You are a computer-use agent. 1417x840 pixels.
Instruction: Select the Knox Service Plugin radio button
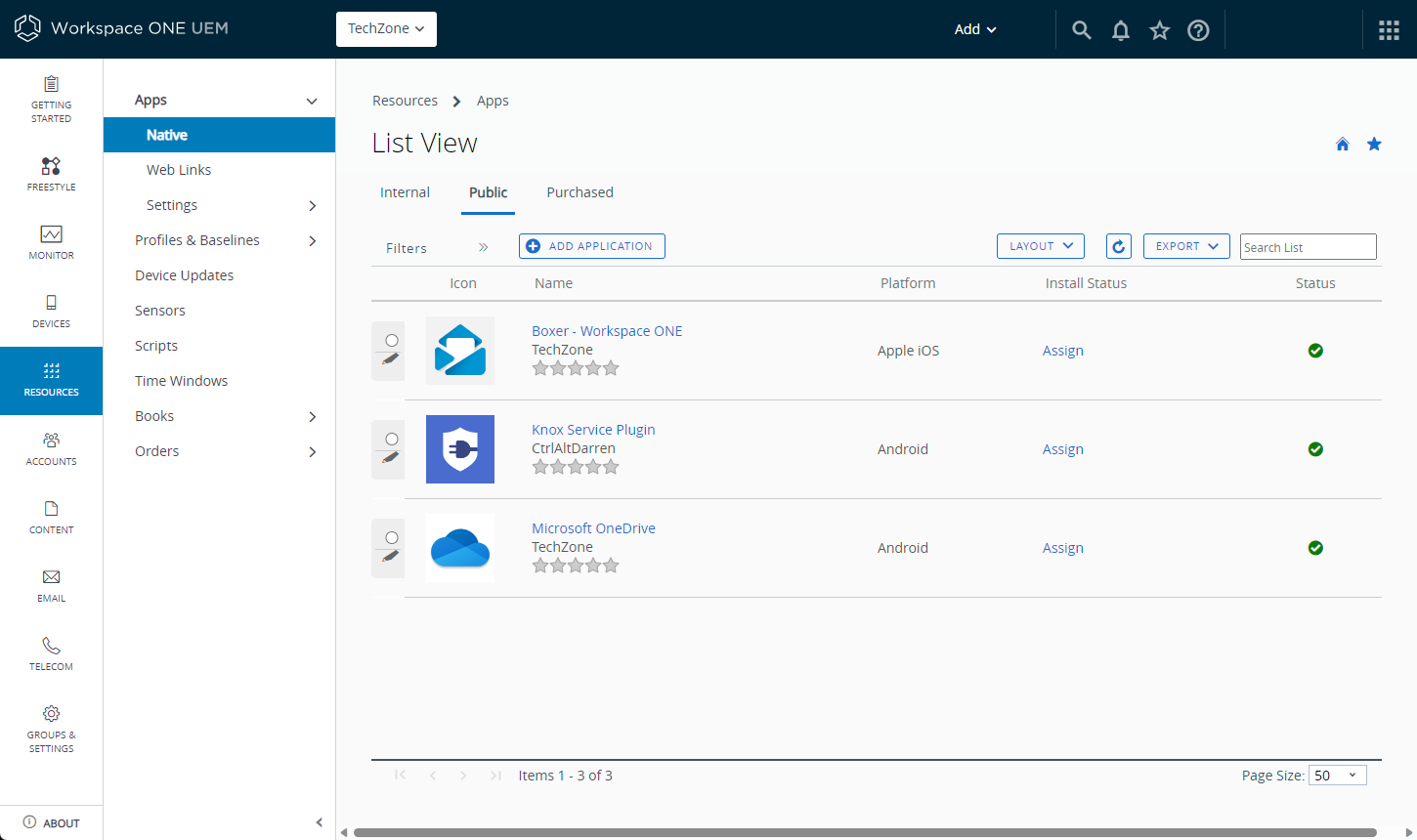click(x=392, y=439)
